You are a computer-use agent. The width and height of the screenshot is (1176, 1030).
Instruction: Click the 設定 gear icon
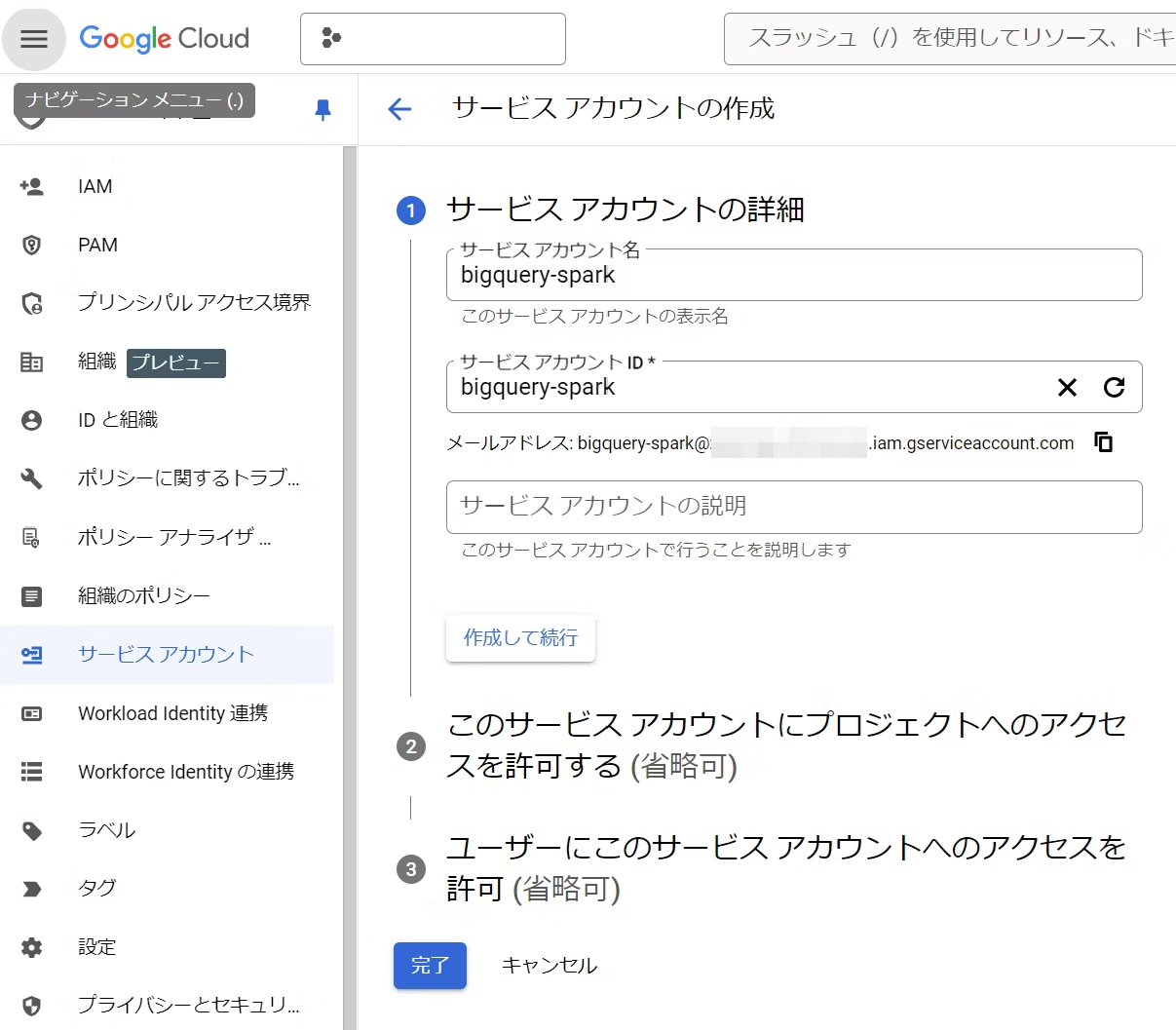32,947
